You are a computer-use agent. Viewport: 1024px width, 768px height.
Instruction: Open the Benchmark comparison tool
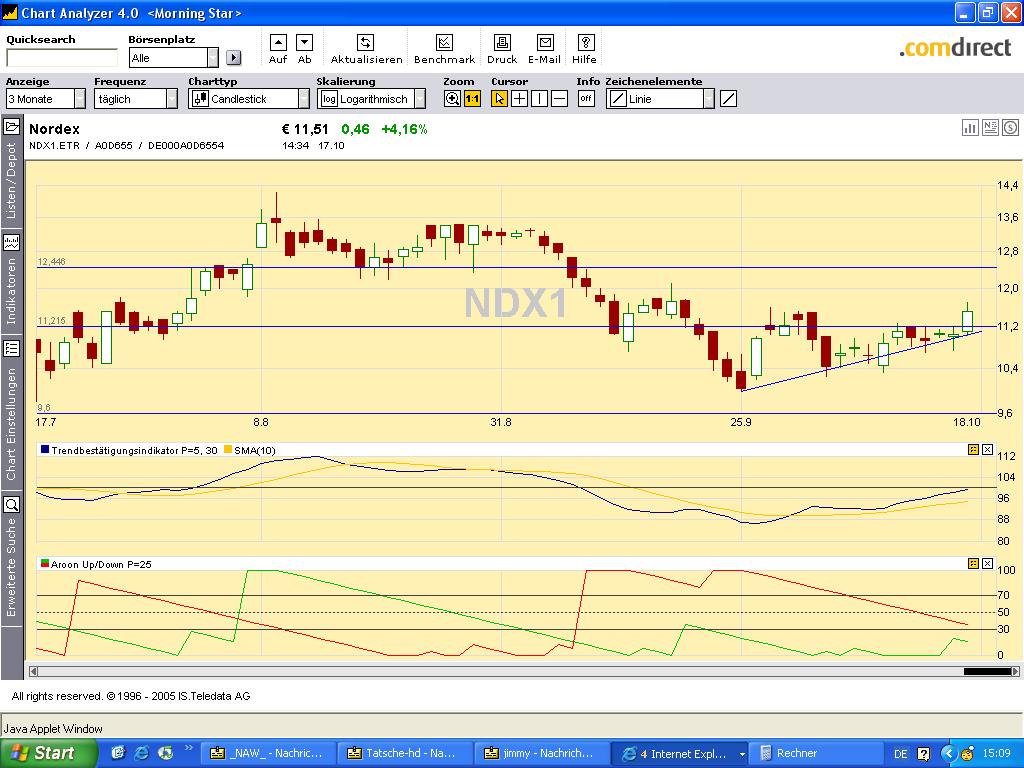coord(444,43)
